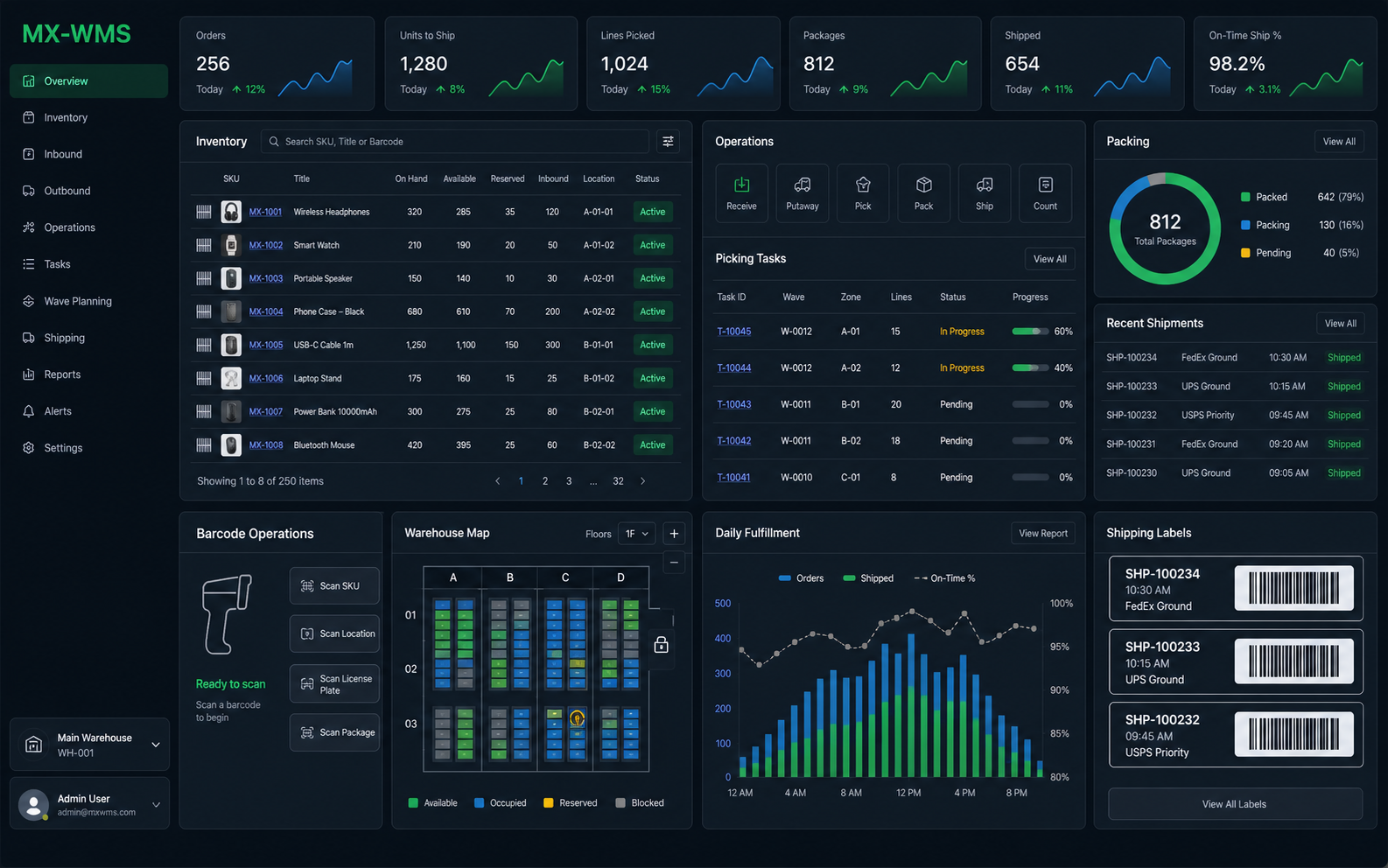The image size is (1388, 868).
Task: Open the Admin User account menu
Action: (89, 804)
